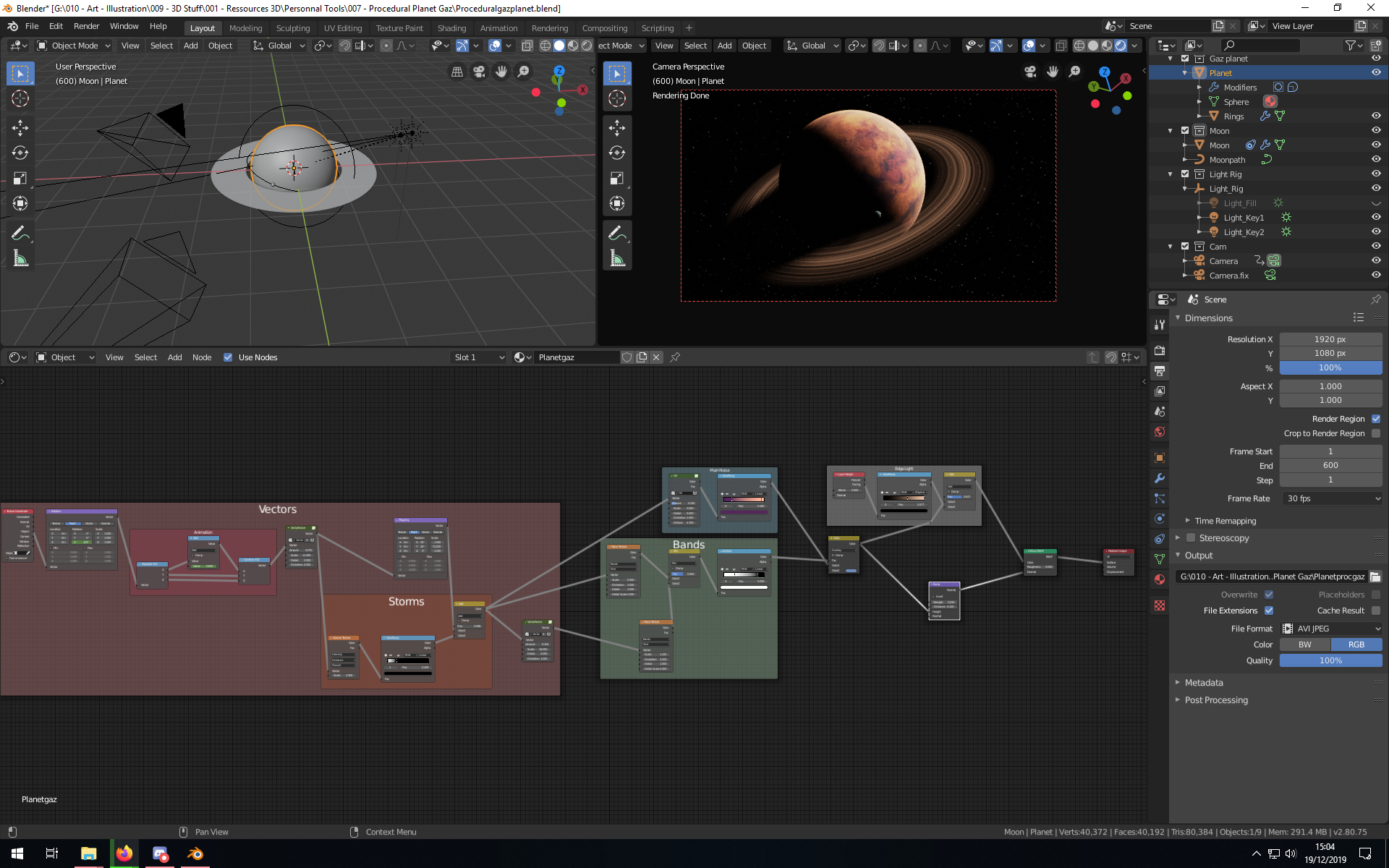This screenshot has width=1389, height=868.
Task: Select the Annotate tool in left viewport
Action: click(20, 233)
